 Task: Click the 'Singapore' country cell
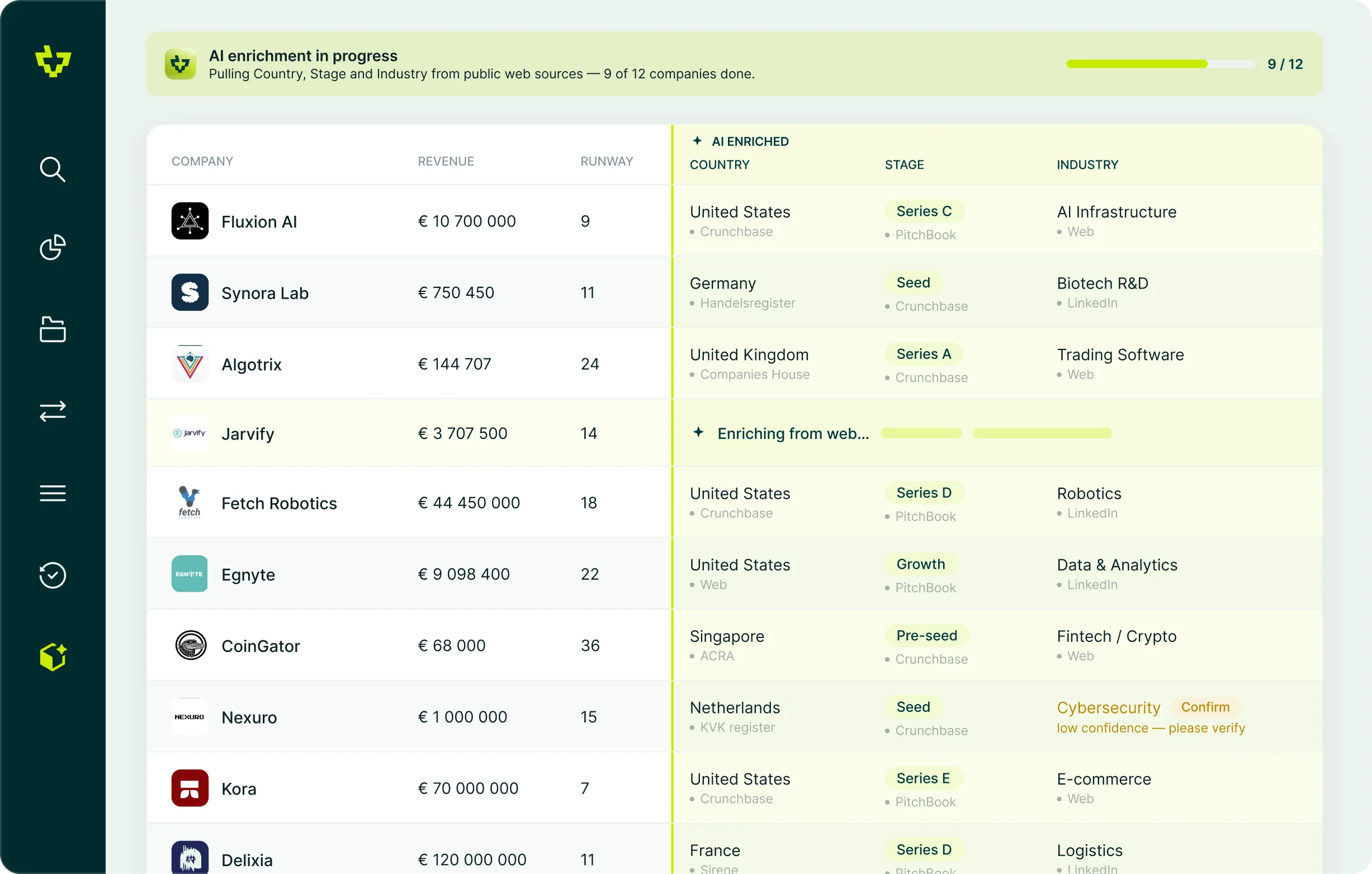(x=727, y=636)
